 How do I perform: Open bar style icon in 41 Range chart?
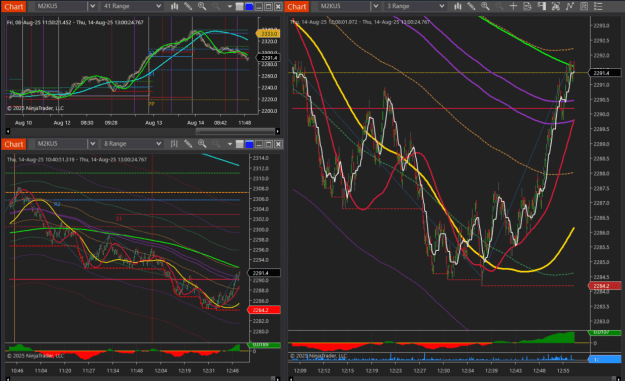click(x=175, y=6)
